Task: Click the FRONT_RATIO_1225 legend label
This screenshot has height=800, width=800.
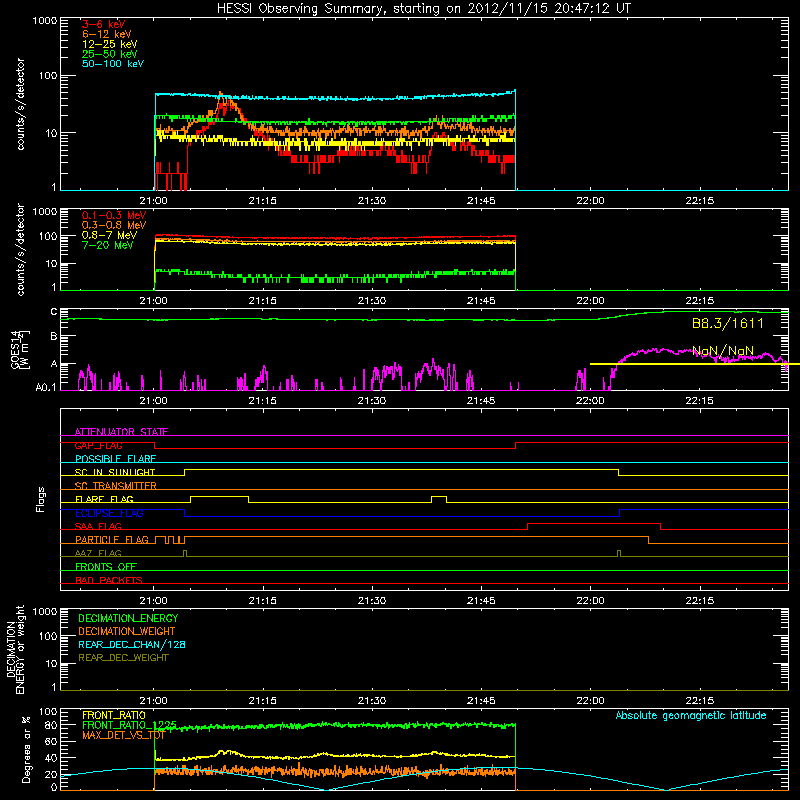Action: (129, 725)
